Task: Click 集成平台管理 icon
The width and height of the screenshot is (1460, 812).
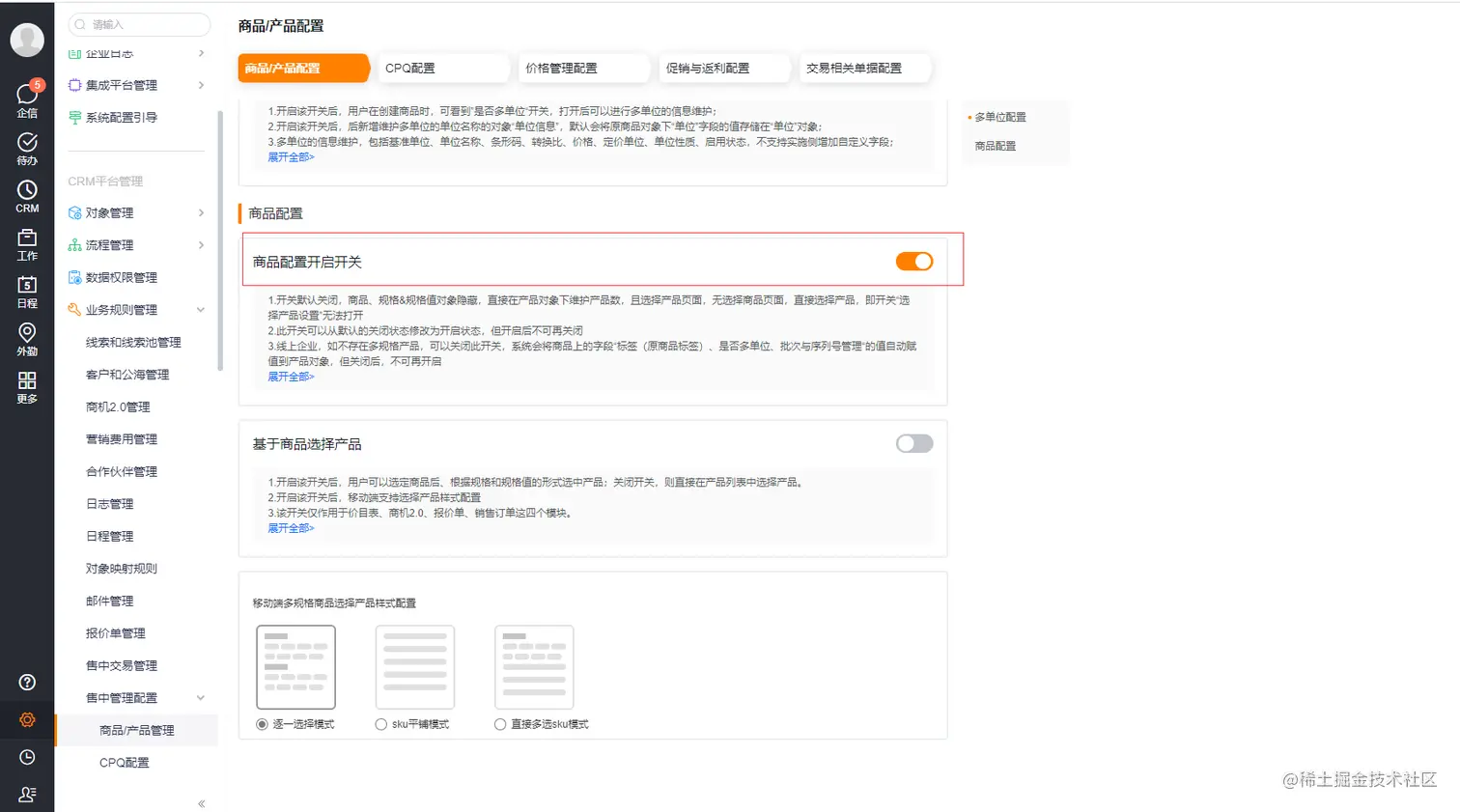Action: point(74,85)
